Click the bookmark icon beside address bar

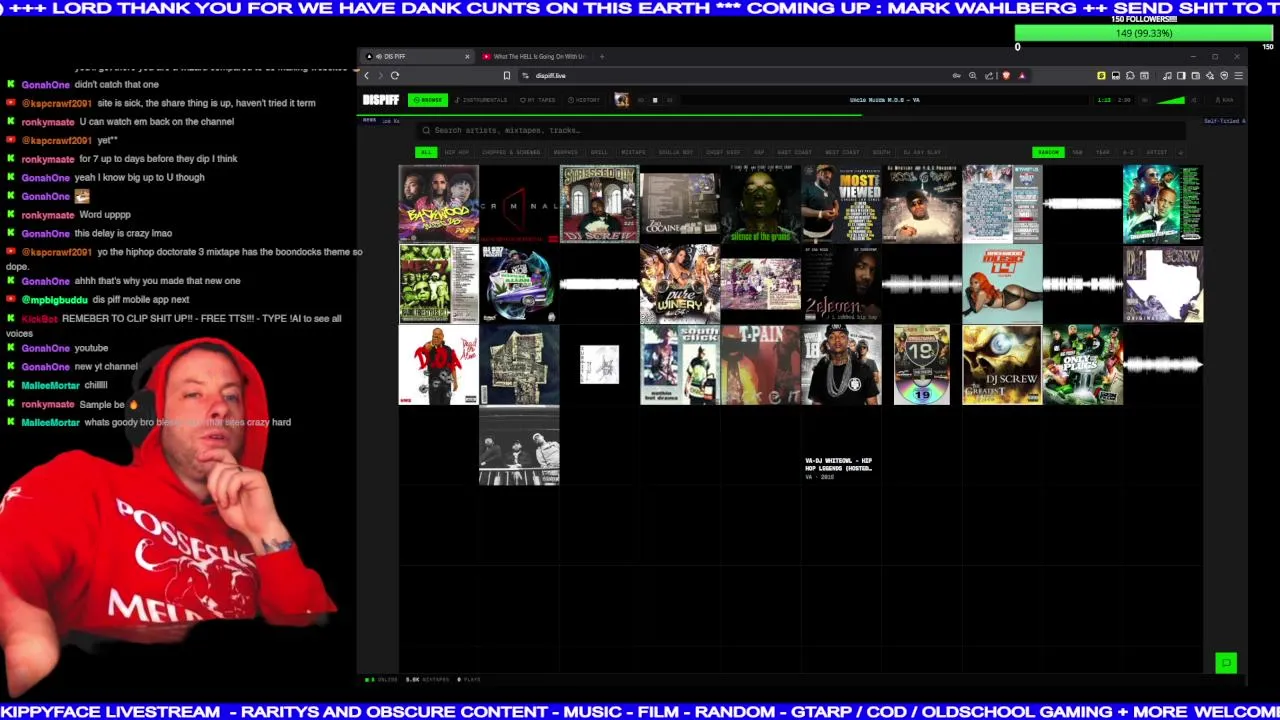click(506, 76)
